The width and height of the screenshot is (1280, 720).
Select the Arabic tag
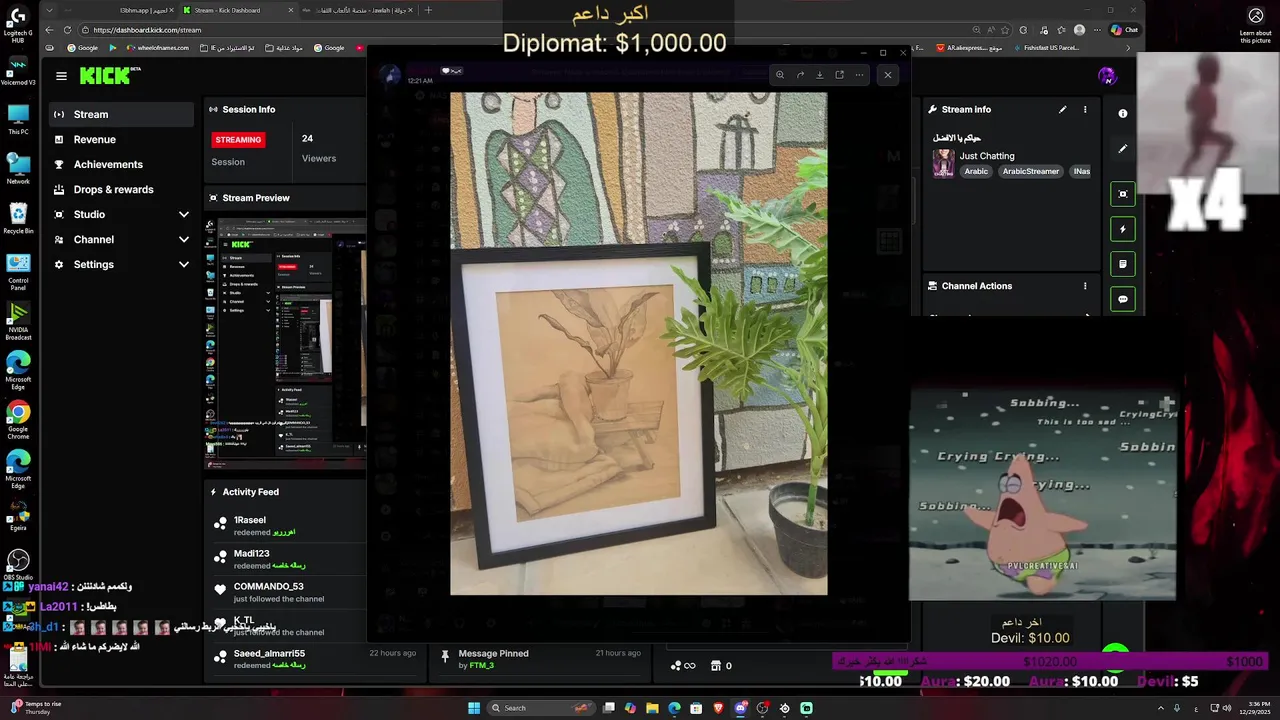(976, 171)
